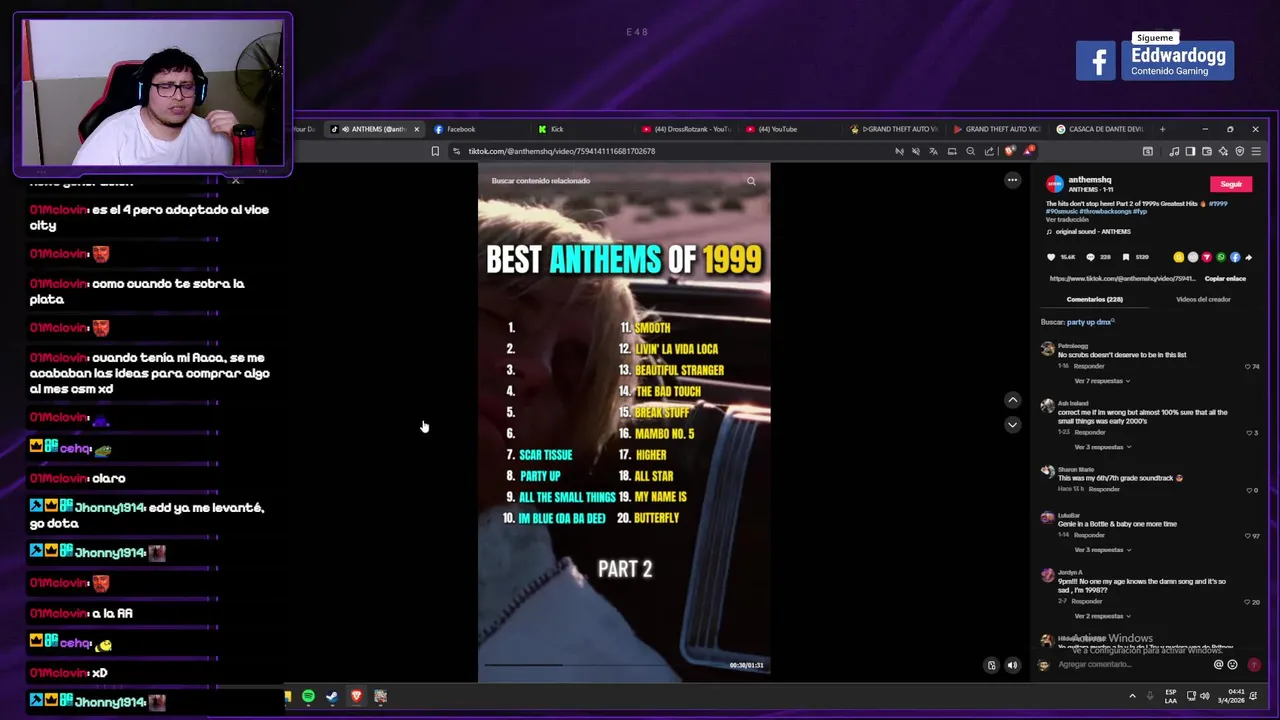Share video to Facebook from TikTok panel
1280x720 pixels.
pos(1235,257)
